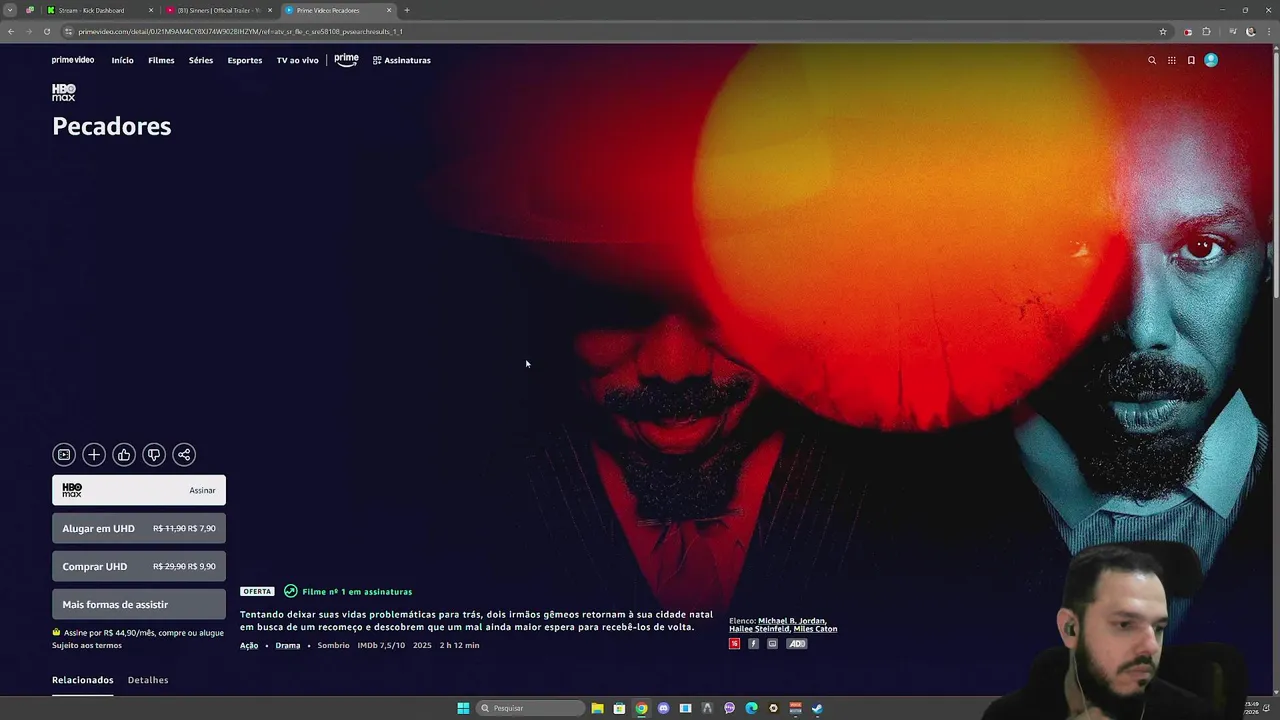
Task: Open Chrome extensions puzzle icon
Action: coord(1206,31)
